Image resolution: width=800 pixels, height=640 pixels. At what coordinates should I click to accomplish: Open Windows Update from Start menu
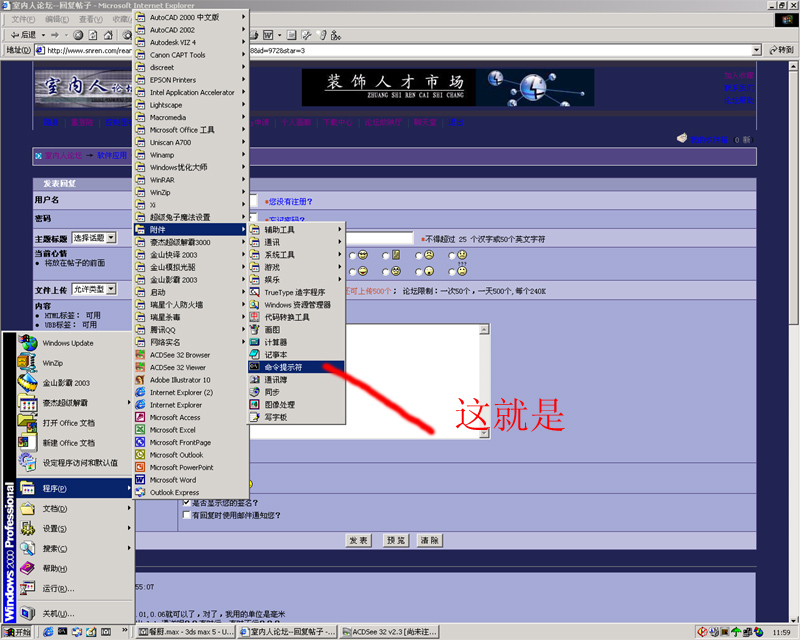click(75, 343)
